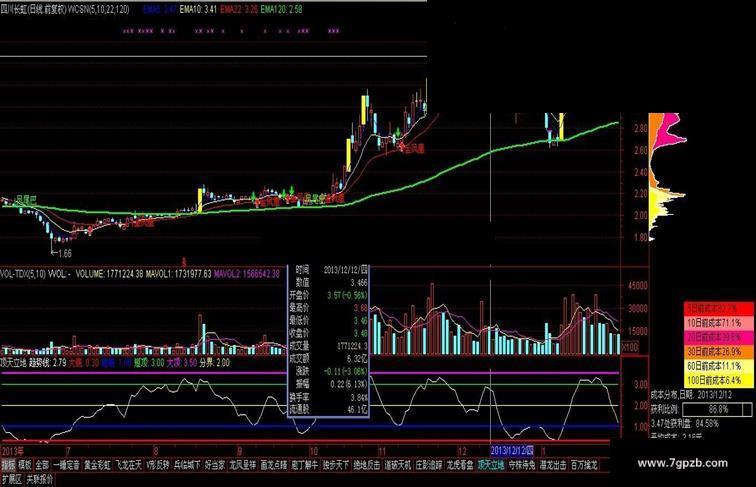Open the 关联报价 tab

point(40,479)
